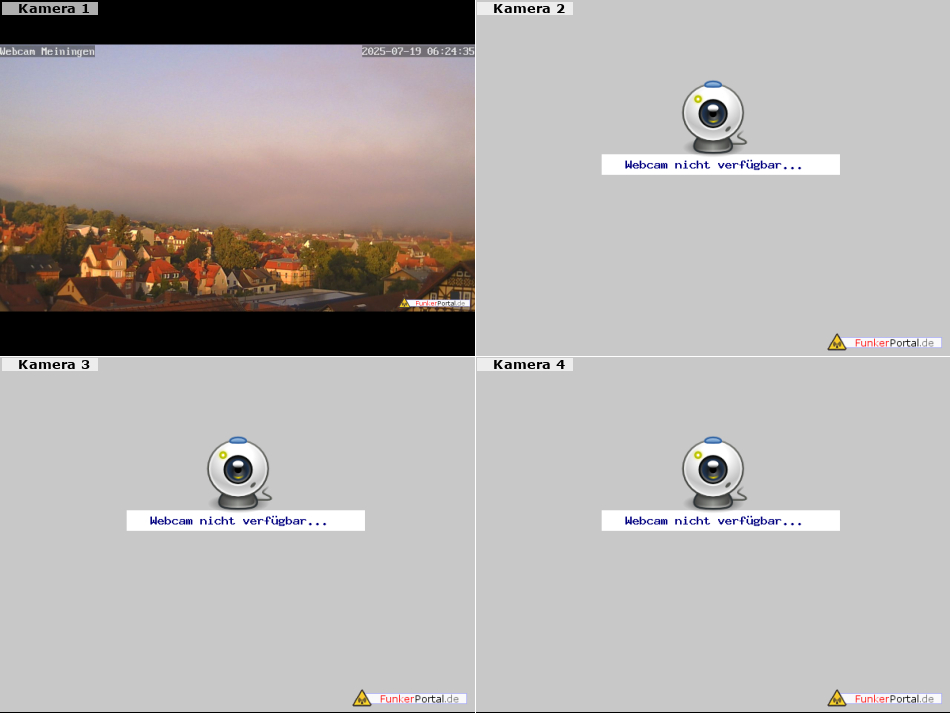
Task: Click the FunkerPortal.de logo in Kamera 3
Action: [409, 698]
